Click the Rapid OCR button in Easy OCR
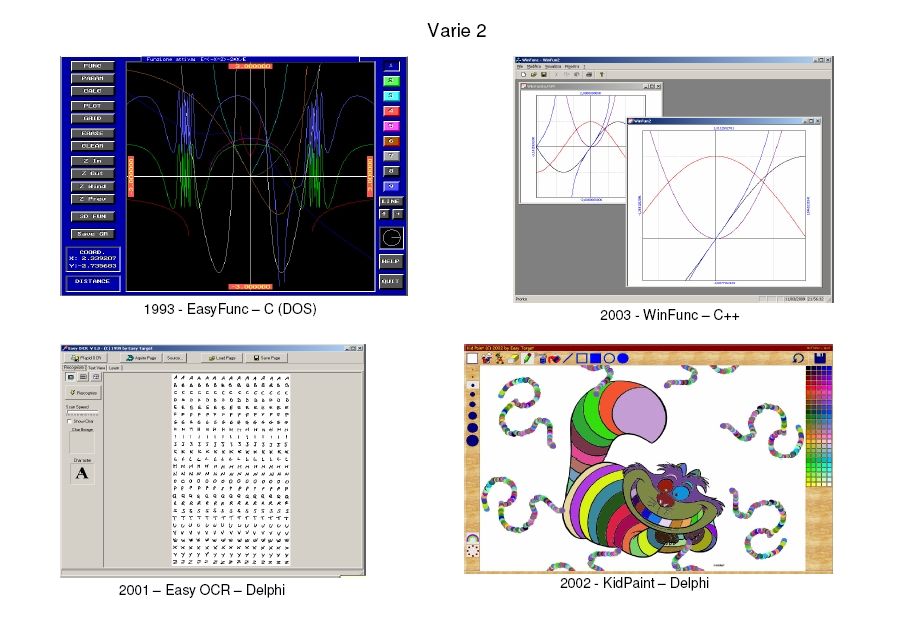Image resolution: width=900 pixels, height=636 pixels. point(86,358)
